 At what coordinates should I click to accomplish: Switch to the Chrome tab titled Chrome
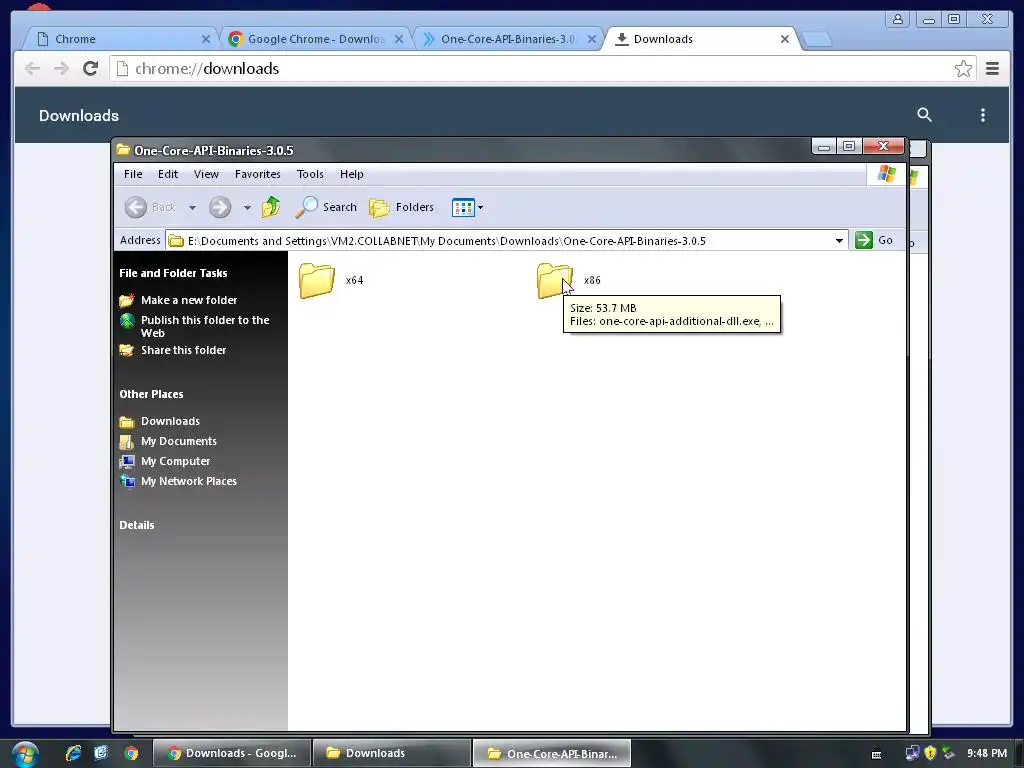tap(120, 39)
